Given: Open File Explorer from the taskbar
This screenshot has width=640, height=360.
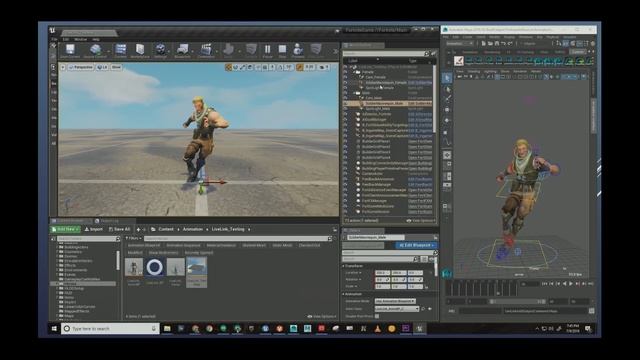Looking at the screenshot, I should point(167,328).
